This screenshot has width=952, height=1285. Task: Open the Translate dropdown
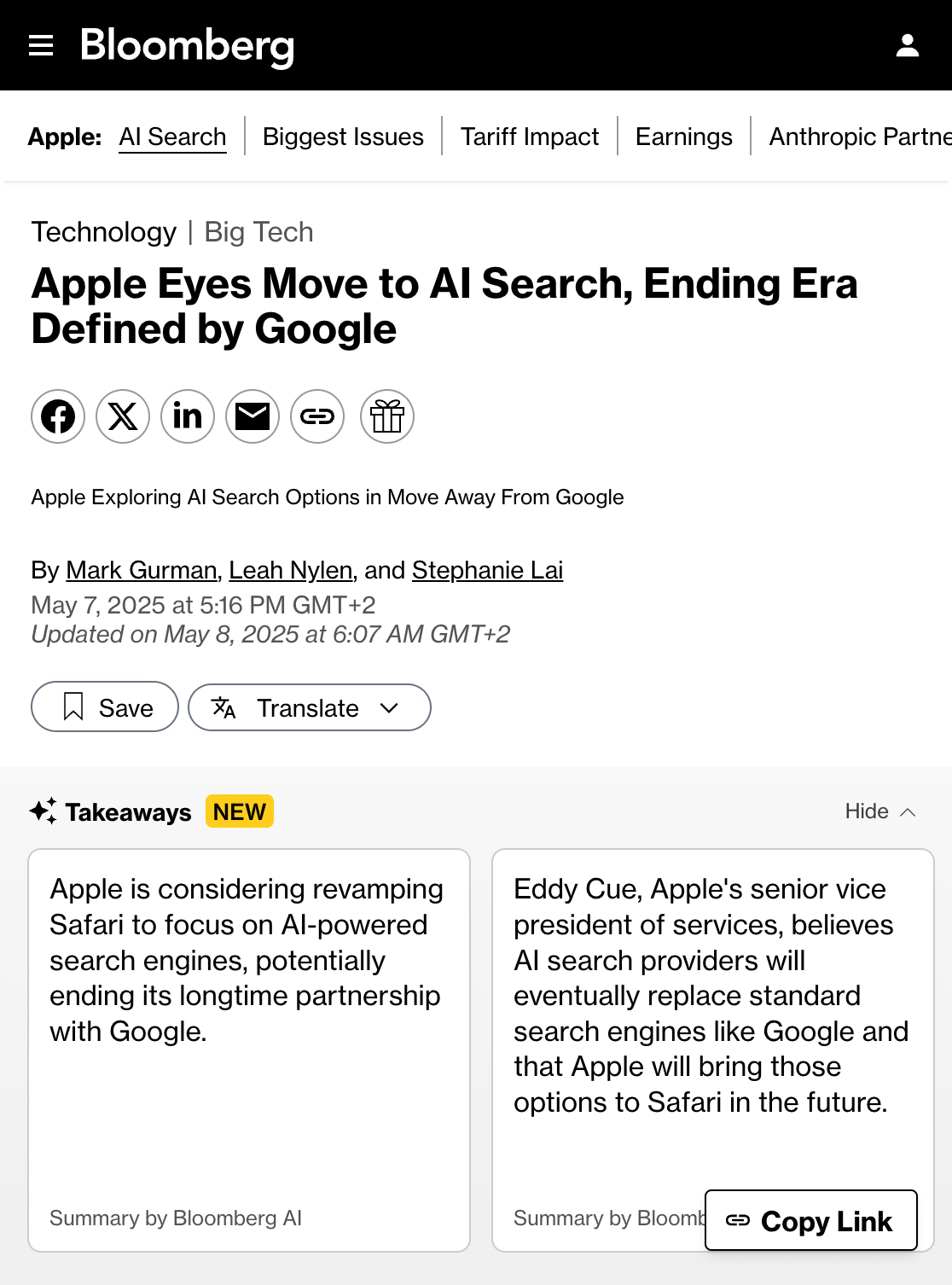(x=309, y=707)
